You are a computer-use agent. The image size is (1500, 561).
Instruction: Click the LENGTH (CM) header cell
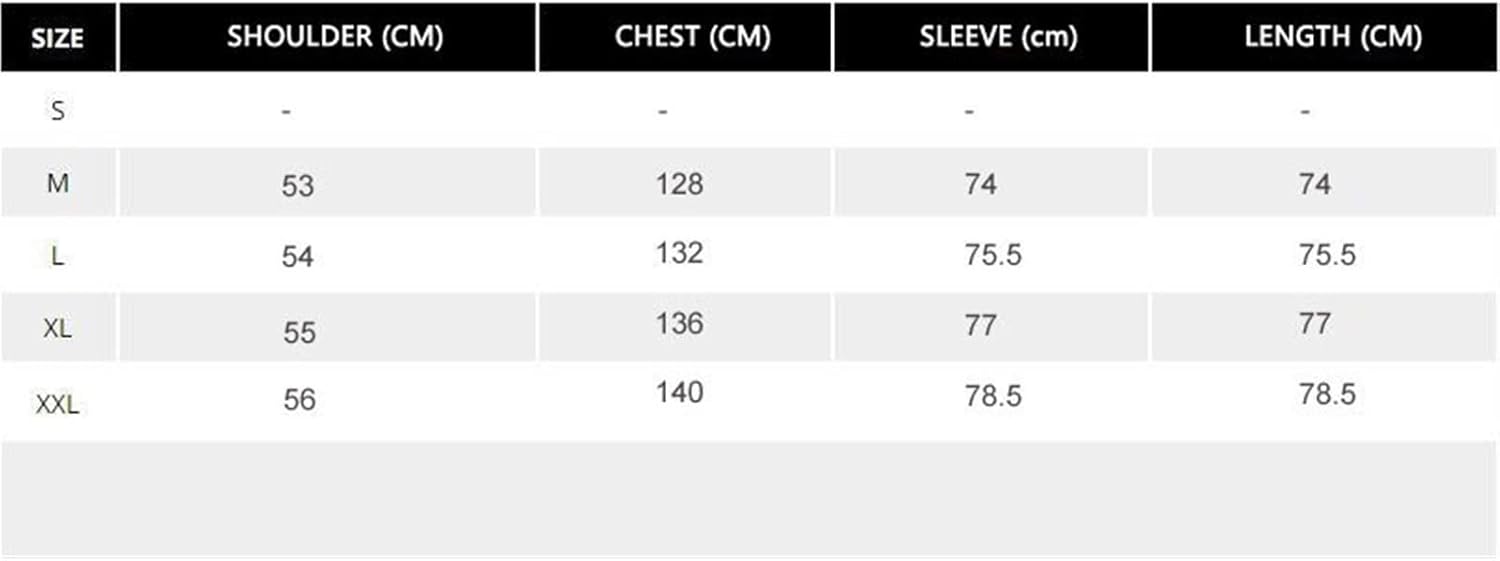pyautogui.click(x=1333, y=37)
